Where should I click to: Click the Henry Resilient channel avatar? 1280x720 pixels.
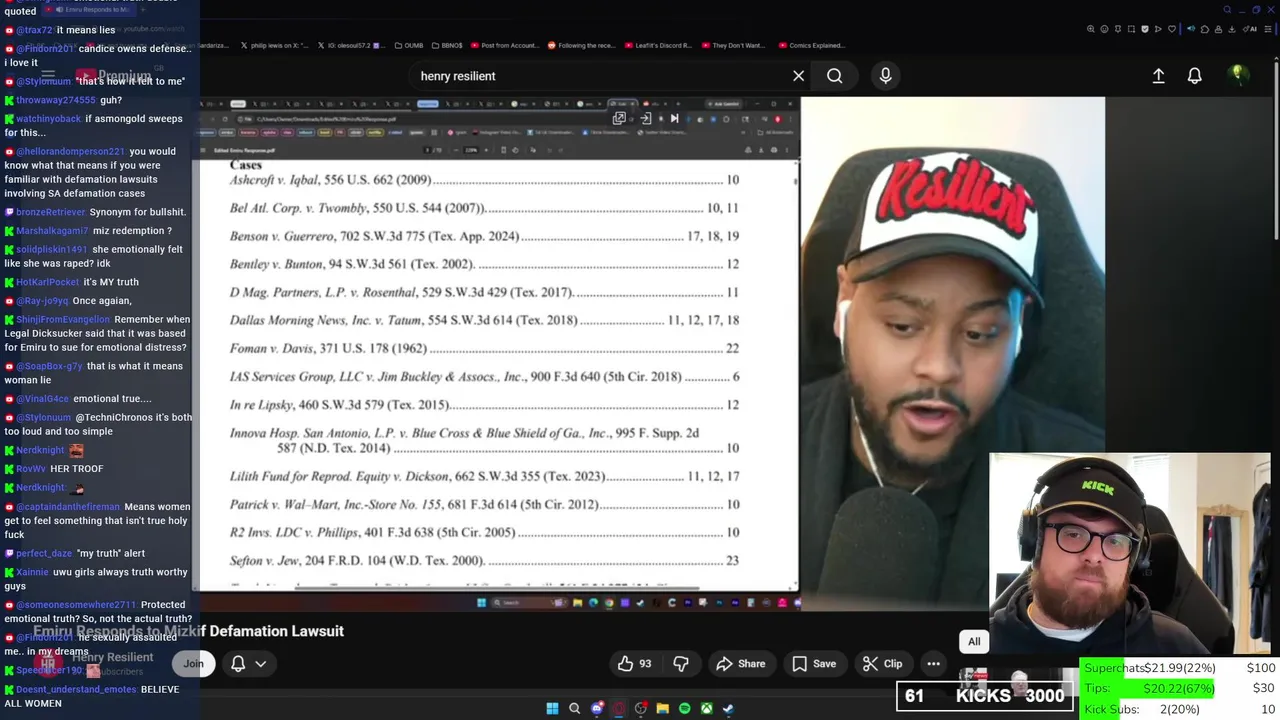click(48, 662)
